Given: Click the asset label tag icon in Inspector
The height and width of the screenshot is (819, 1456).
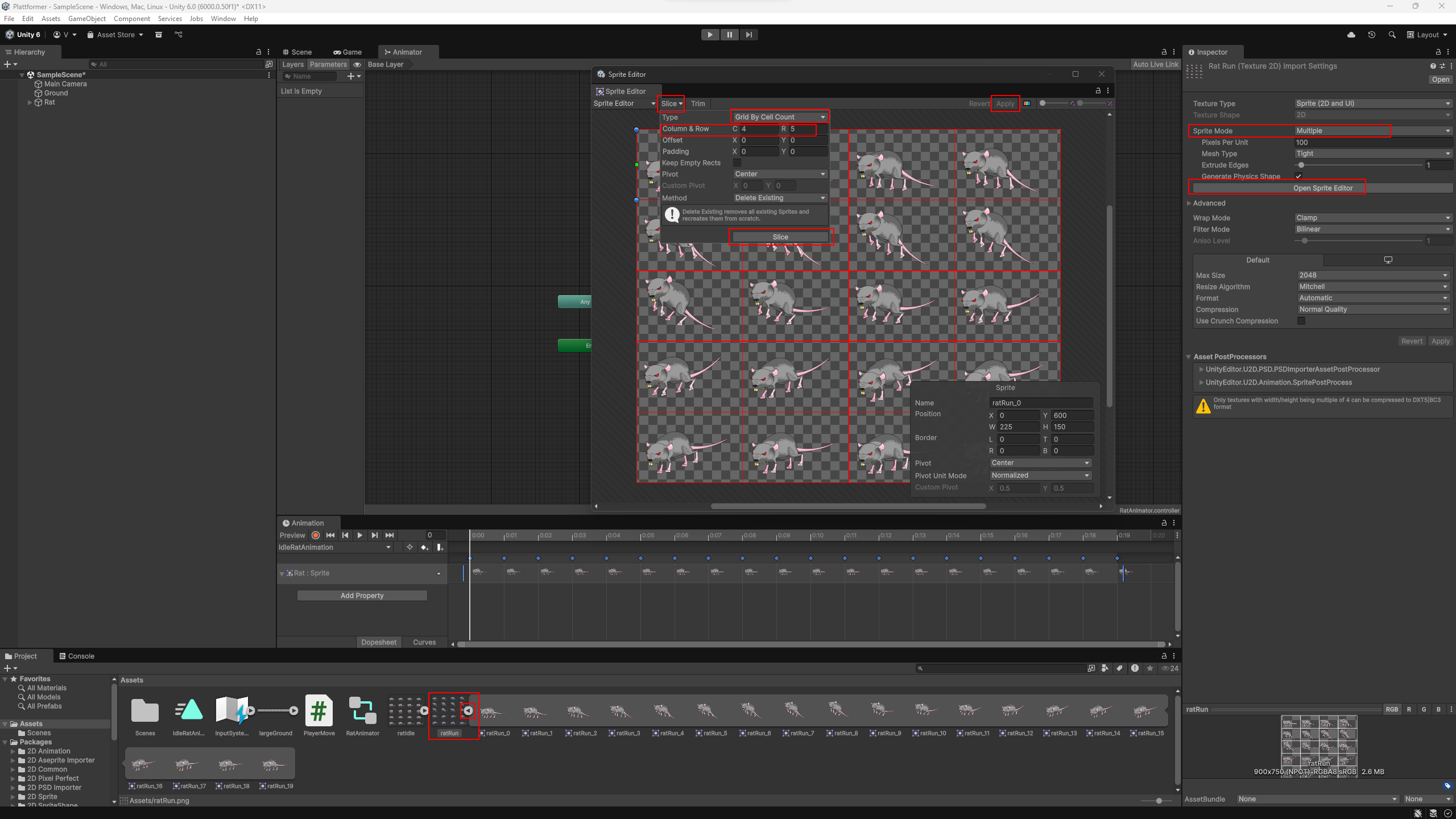Looking at the screenshot, I should point(1447,785).
